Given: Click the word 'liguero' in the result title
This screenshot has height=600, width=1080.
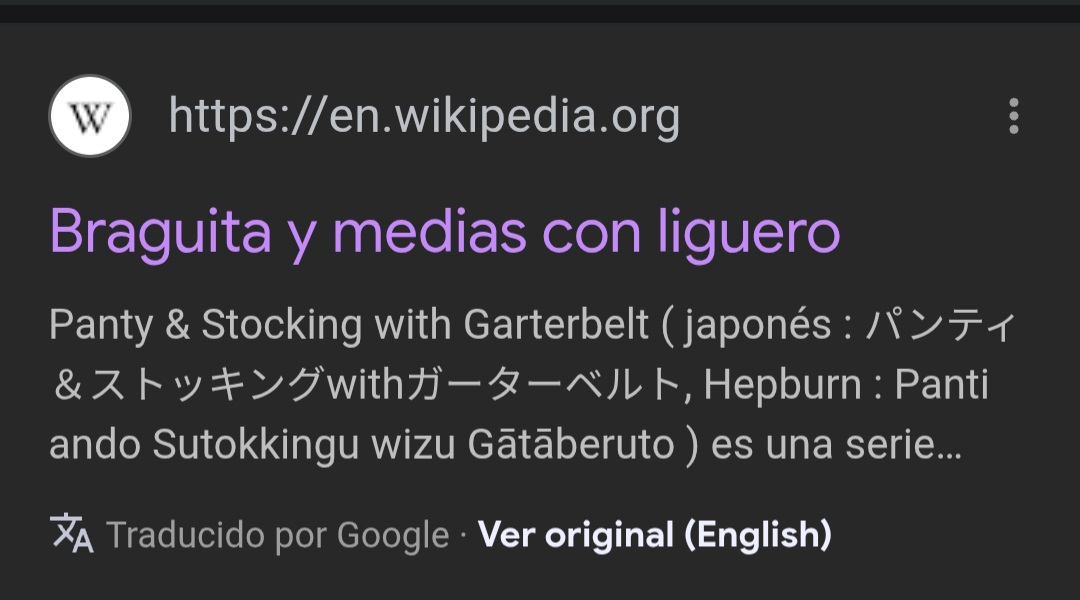Looking at the screenshot, I should tap(749, 234).
